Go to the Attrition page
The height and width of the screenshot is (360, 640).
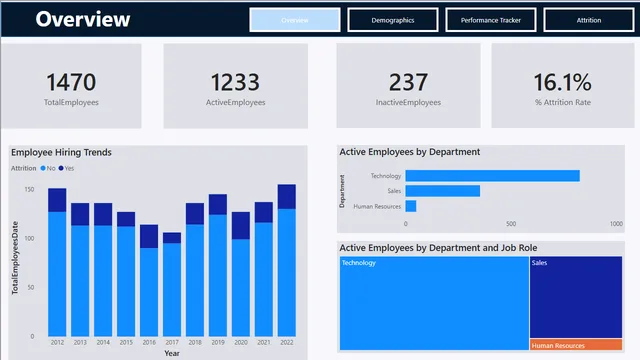coord(589,20)
